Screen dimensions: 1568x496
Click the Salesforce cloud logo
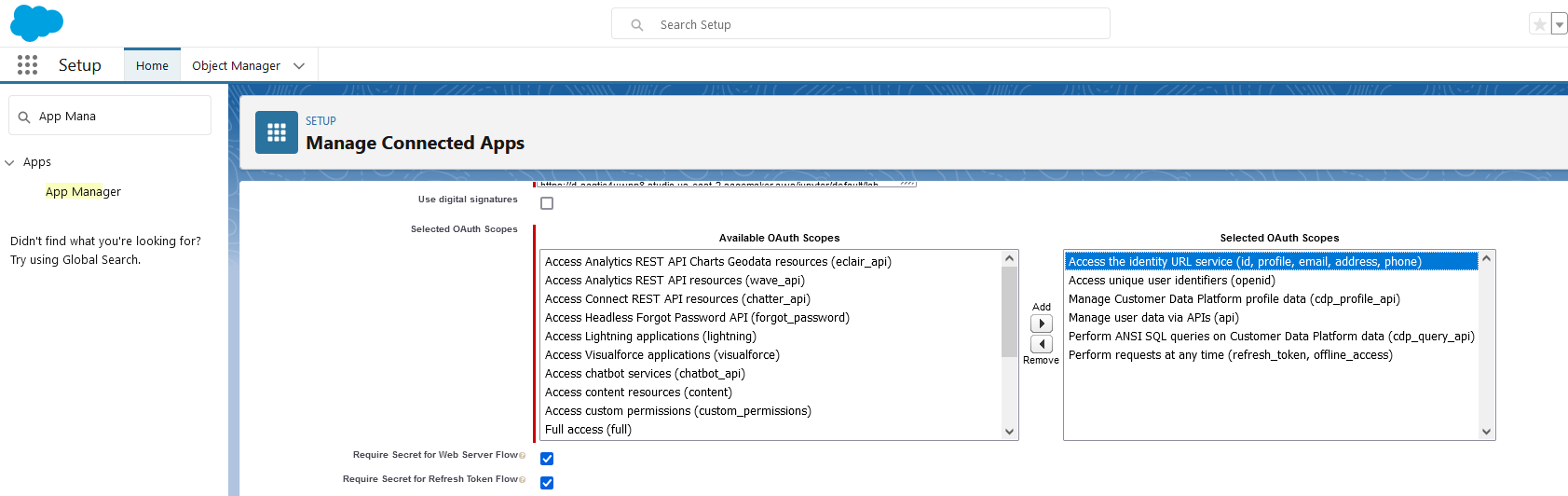pyautogui.click(x=36, y=23)
